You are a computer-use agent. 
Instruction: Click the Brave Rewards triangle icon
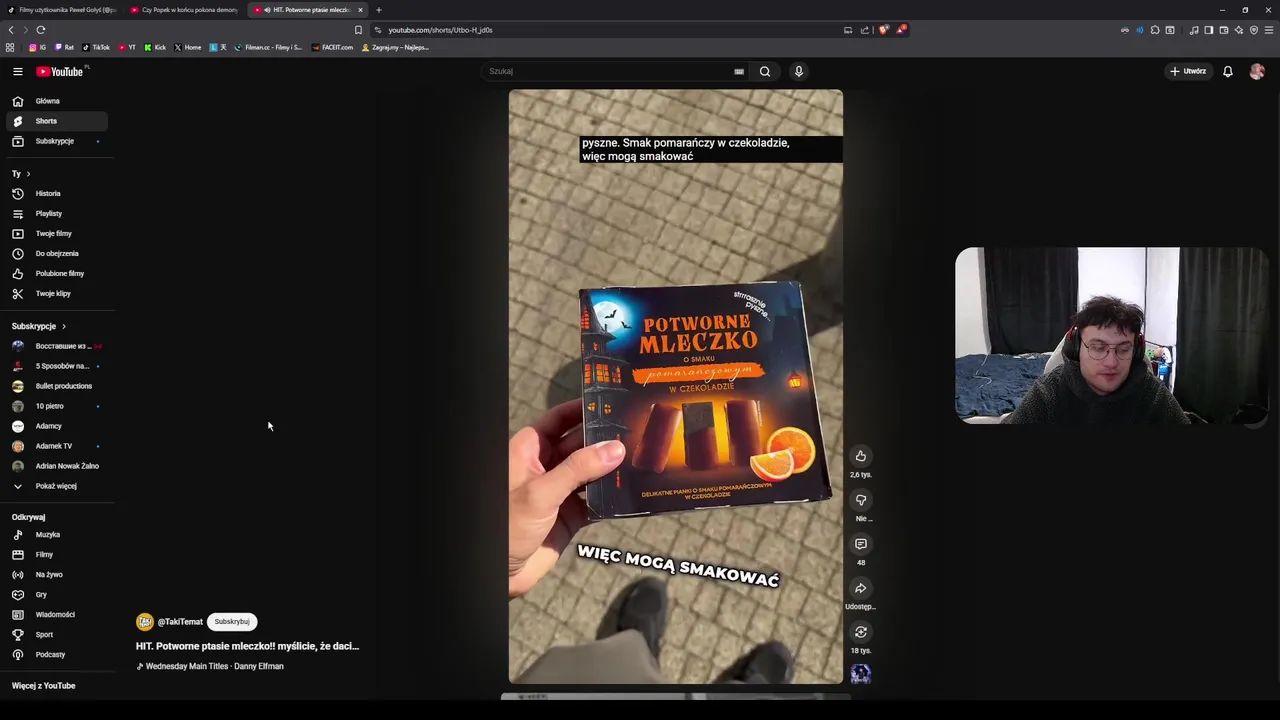901,30
